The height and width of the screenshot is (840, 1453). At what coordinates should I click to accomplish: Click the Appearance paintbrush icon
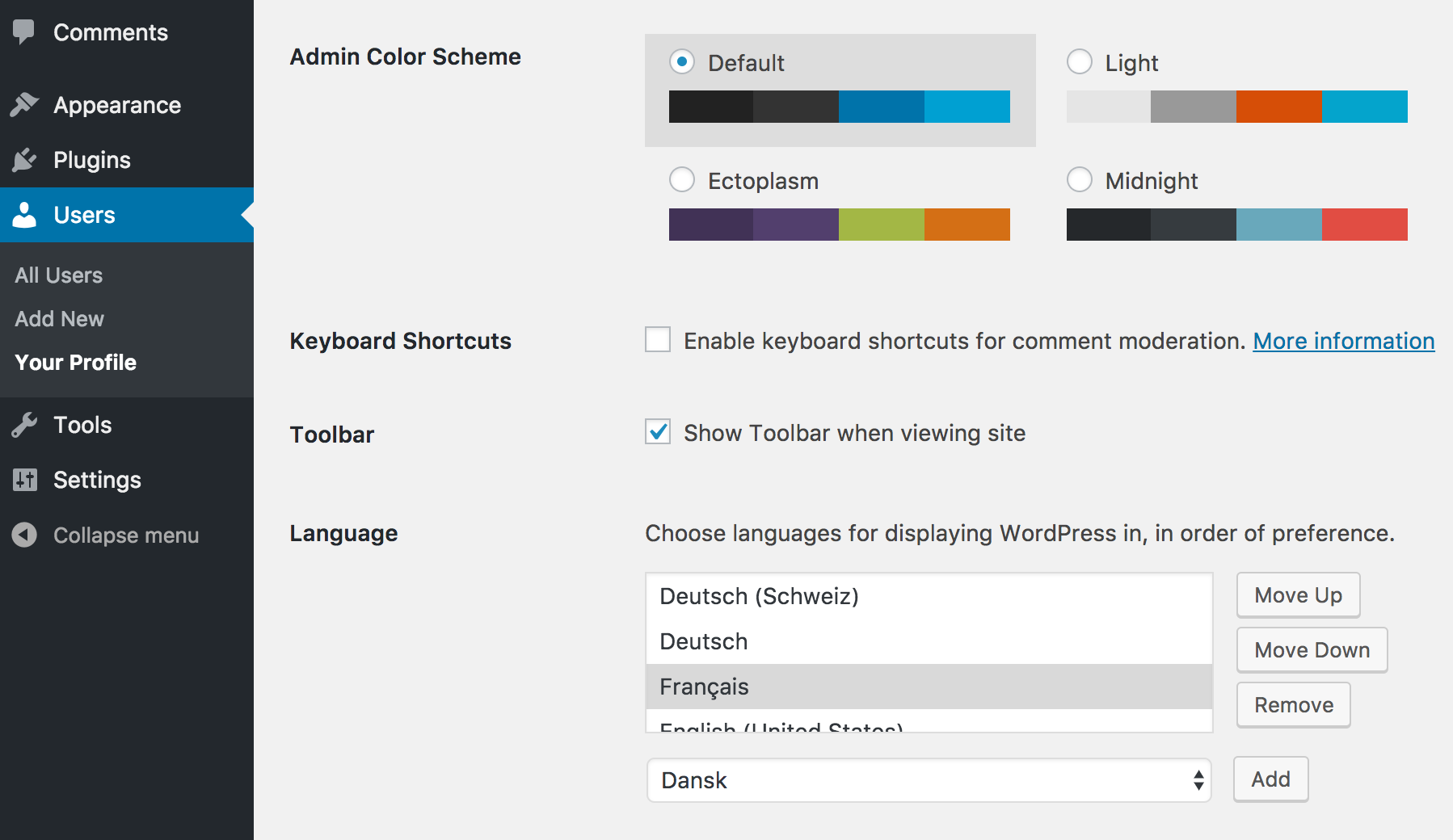[24, 105]
